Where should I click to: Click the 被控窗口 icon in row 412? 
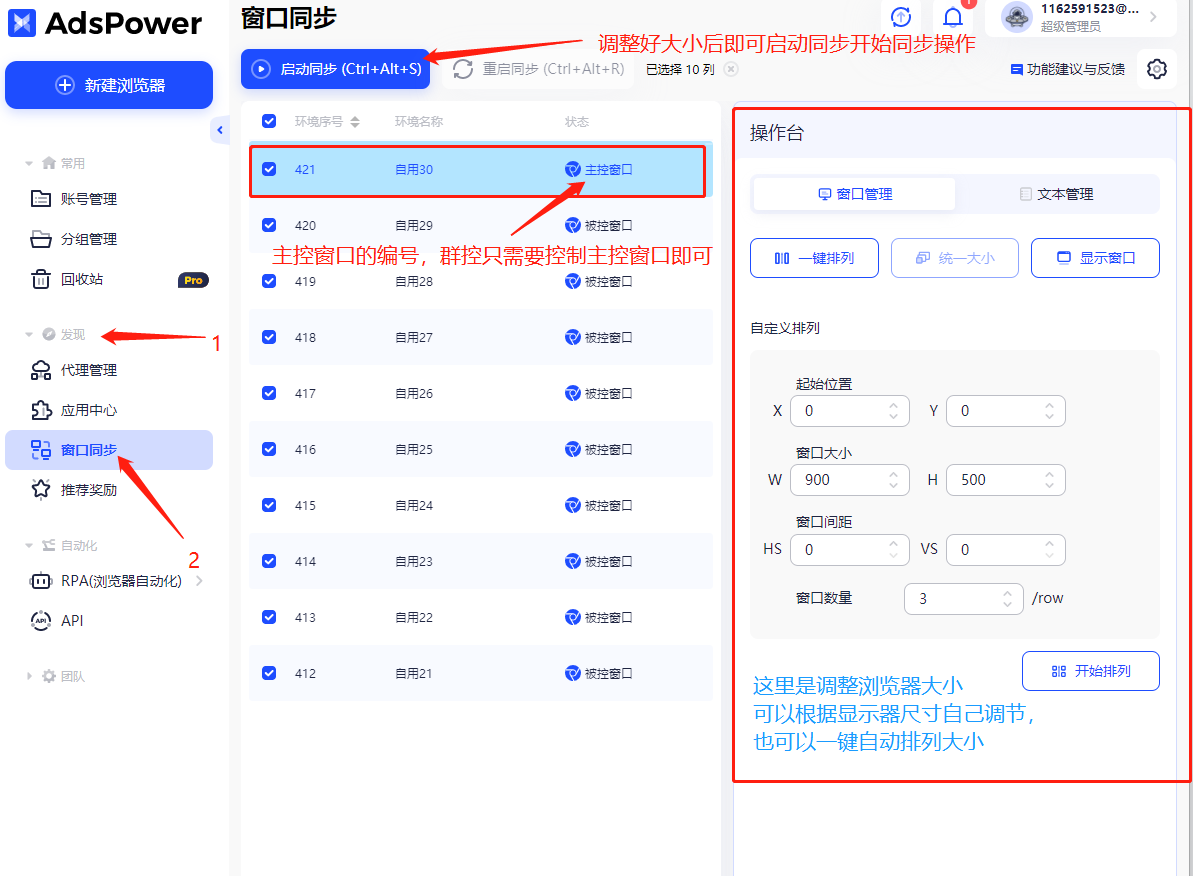(573, 674)
